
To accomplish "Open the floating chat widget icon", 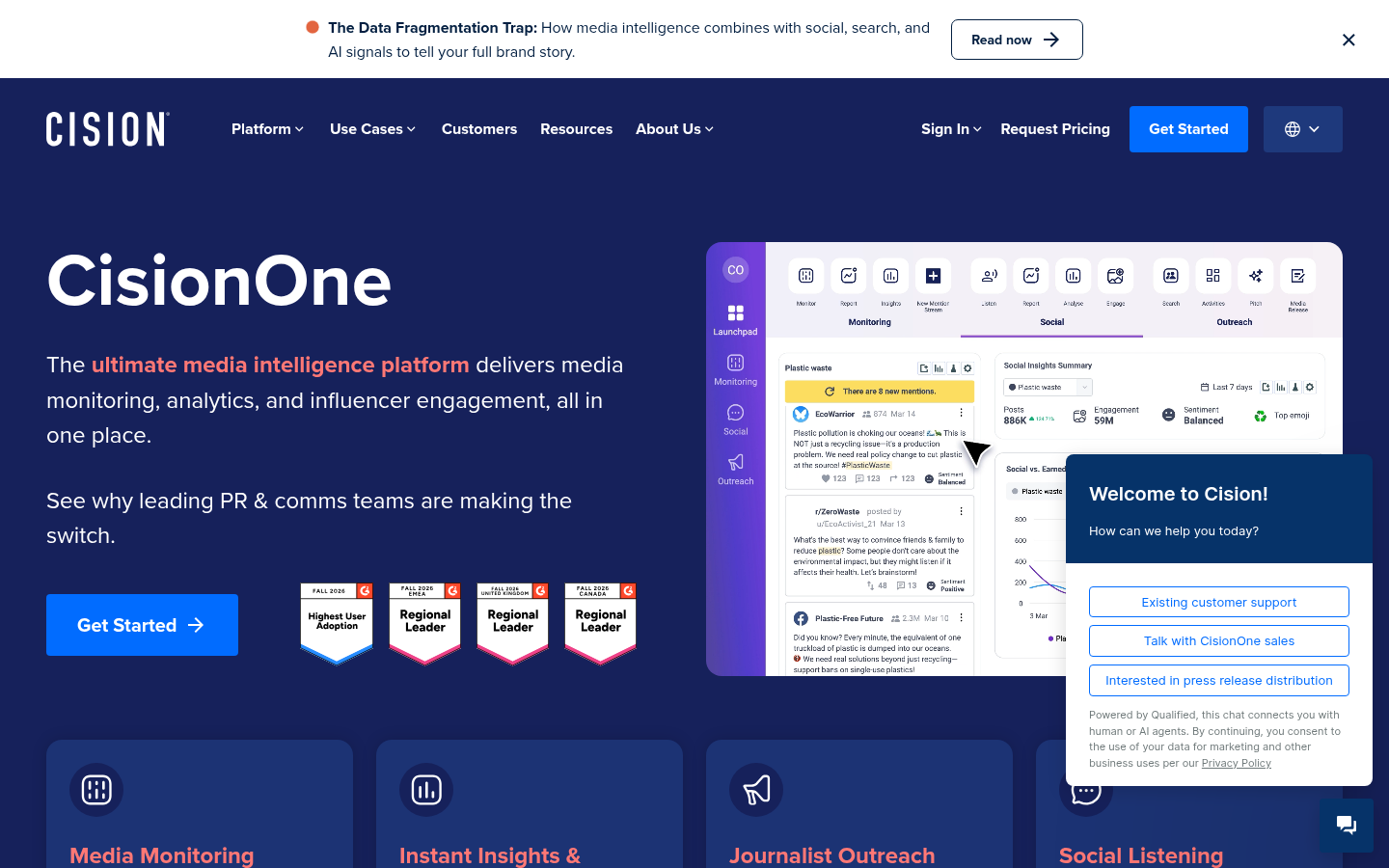I will tap(1347, 825).
